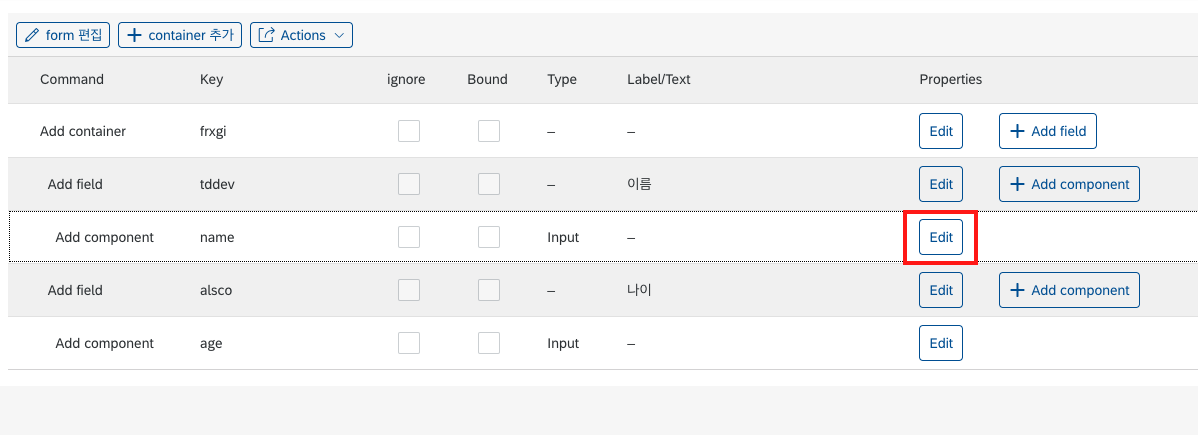
Task: Check the Bound checkbox in name row
Action: pyautogui.click(x=489, y=237)
